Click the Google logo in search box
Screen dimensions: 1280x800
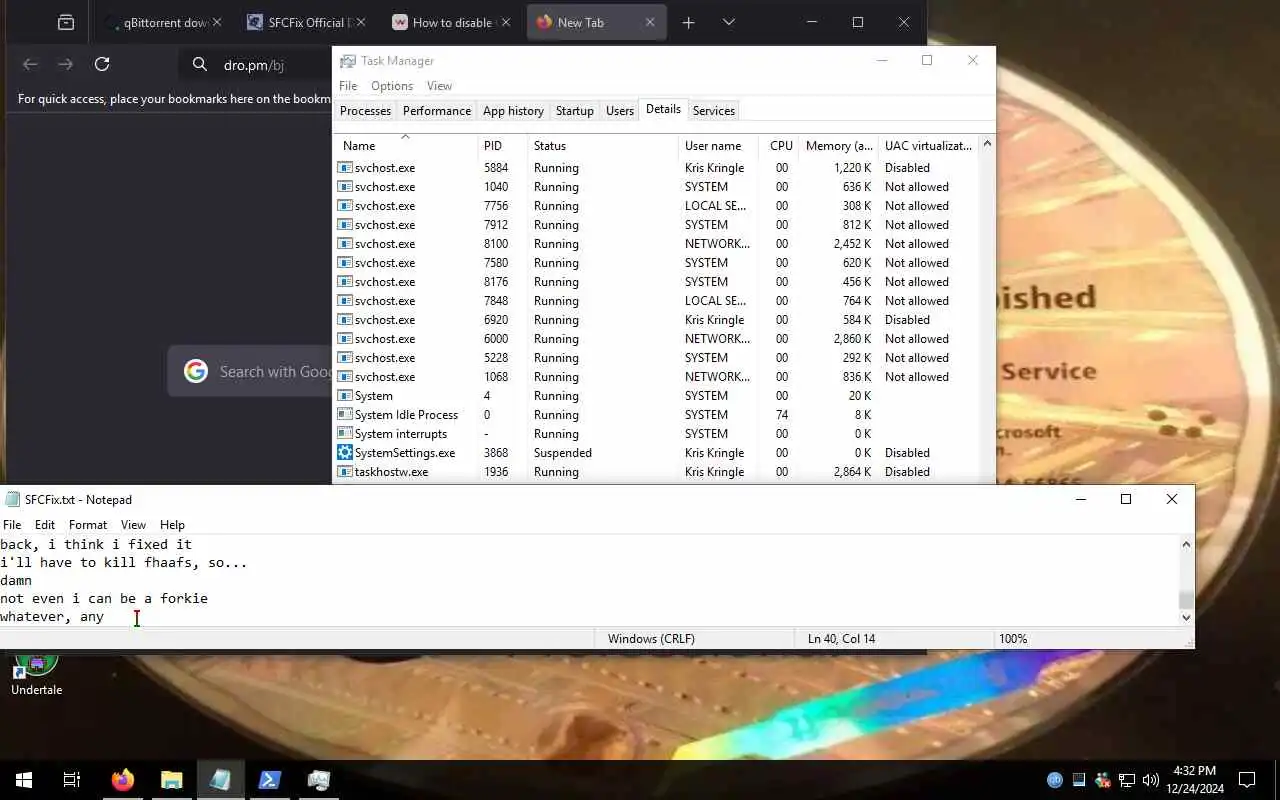coord(195,371)
